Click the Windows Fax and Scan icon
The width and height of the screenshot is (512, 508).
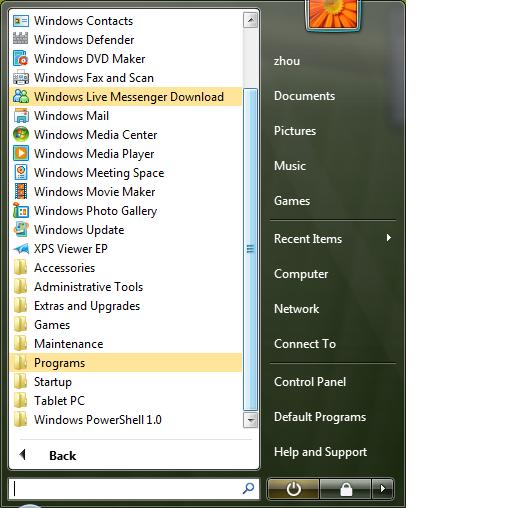21,78
